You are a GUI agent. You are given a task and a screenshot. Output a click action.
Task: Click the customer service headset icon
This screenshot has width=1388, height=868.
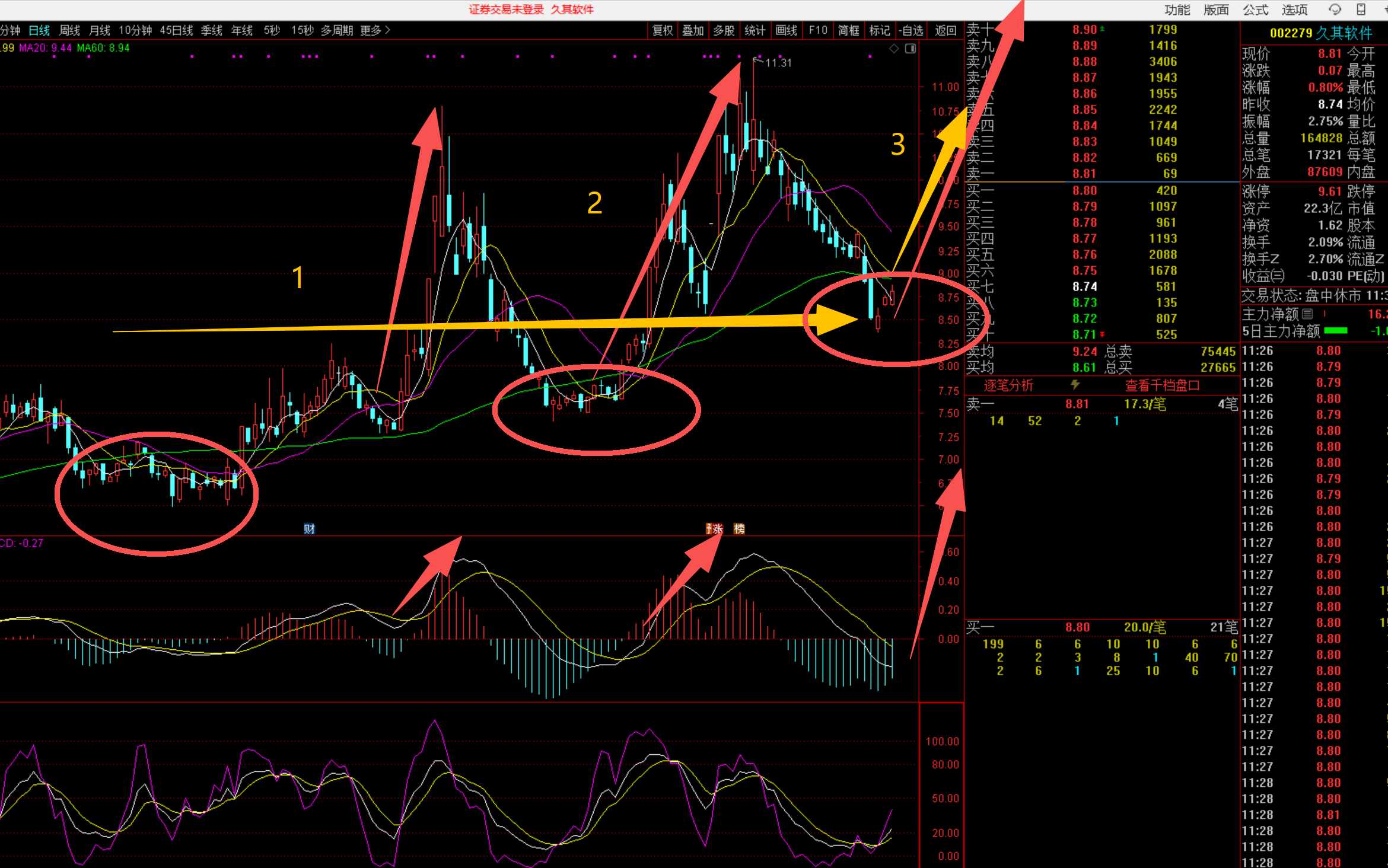(x=1335, y=9)
